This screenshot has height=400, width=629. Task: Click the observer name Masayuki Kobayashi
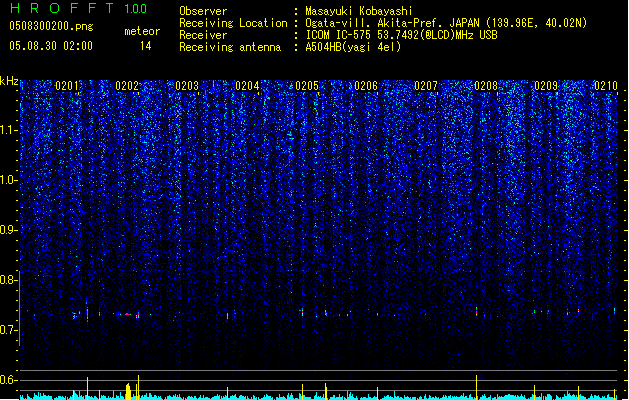pos(359,11)
